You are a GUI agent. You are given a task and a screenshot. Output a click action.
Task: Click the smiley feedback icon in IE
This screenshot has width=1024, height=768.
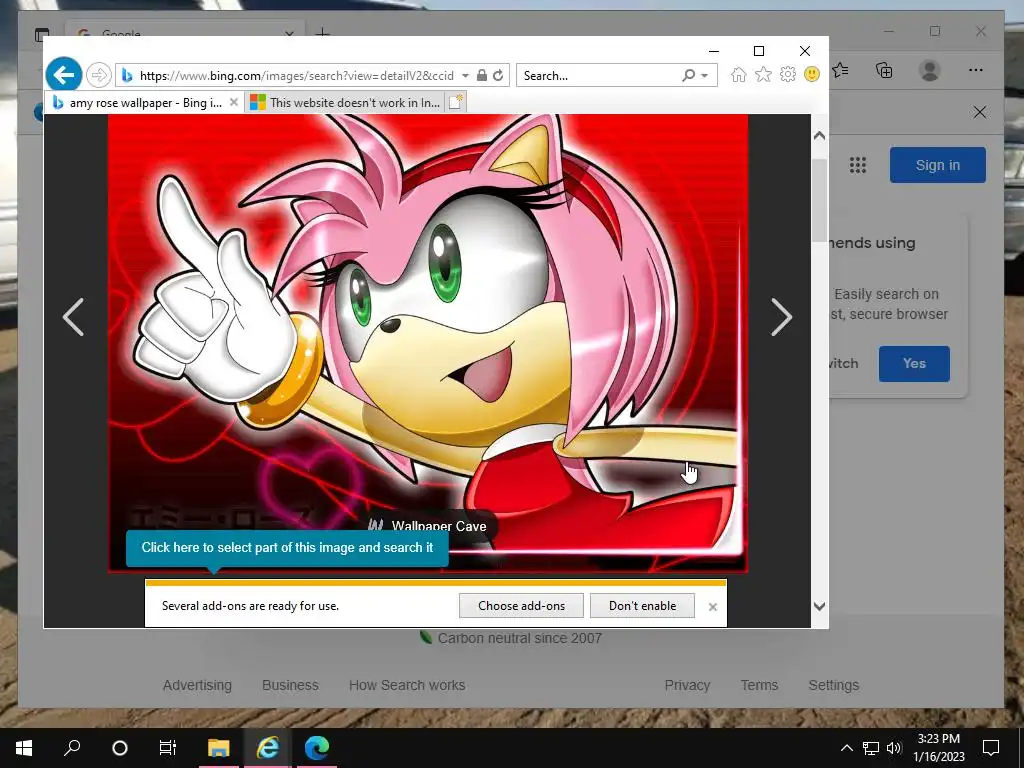coord(812,74)
